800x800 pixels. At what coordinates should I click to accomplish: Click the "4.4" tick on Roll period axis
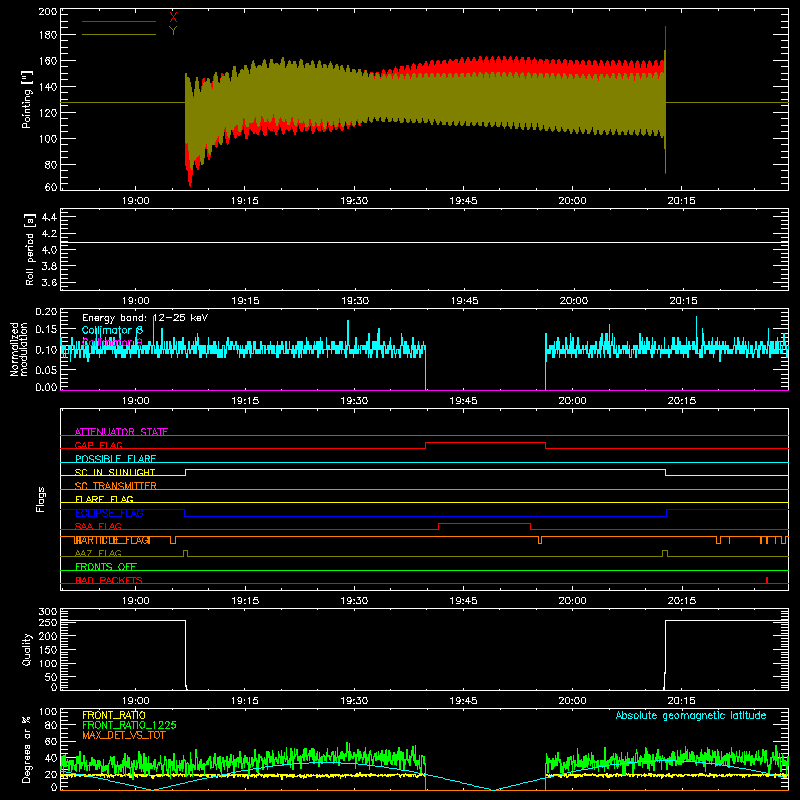click(49, 217)
